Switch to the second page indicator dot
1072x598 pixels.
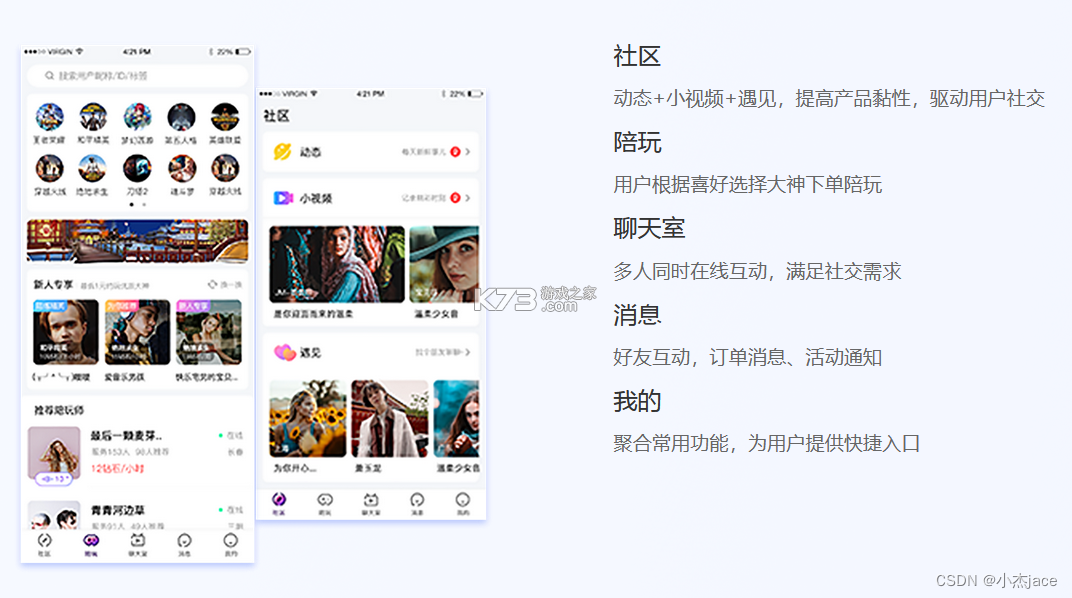pos(144,204)
